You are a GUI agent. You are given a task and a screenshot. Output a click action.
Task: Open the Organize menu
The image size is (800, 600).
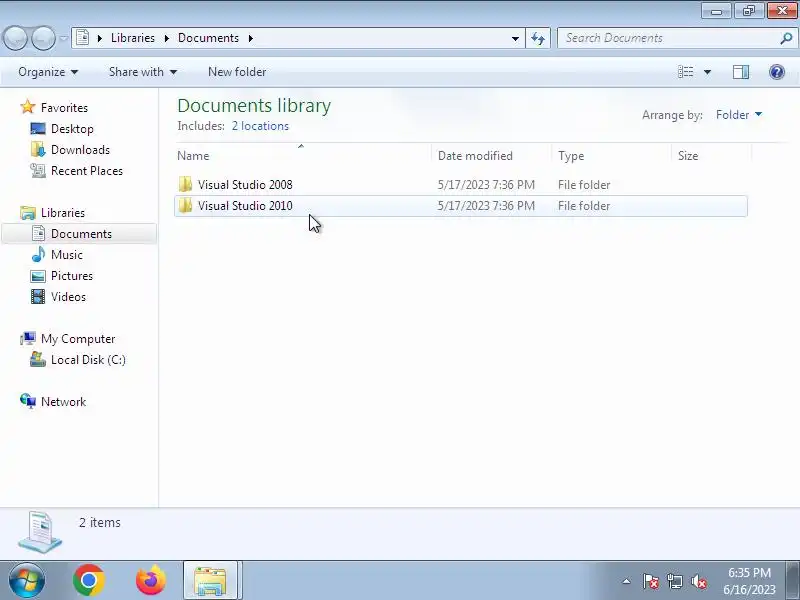point(48,72)
